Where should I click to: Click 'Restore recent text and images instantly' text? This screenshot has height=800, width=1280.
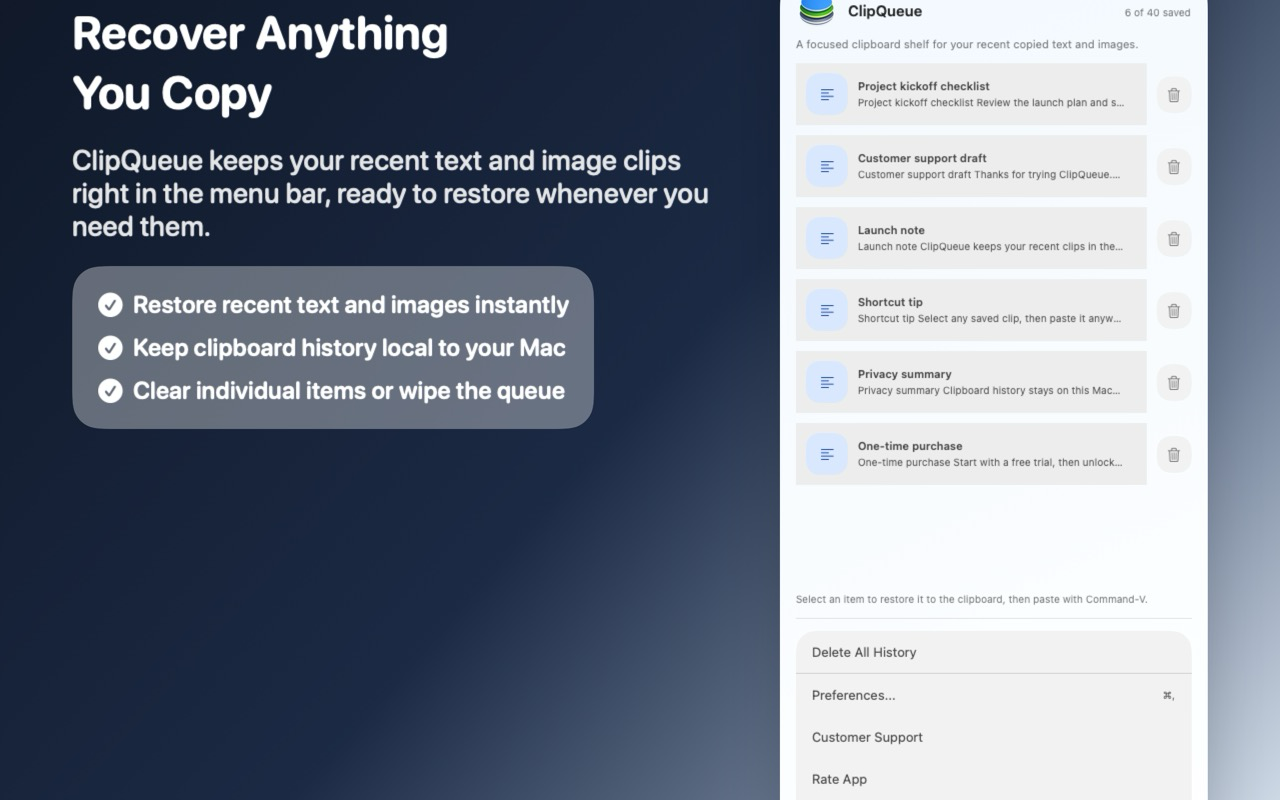point(351,305)
